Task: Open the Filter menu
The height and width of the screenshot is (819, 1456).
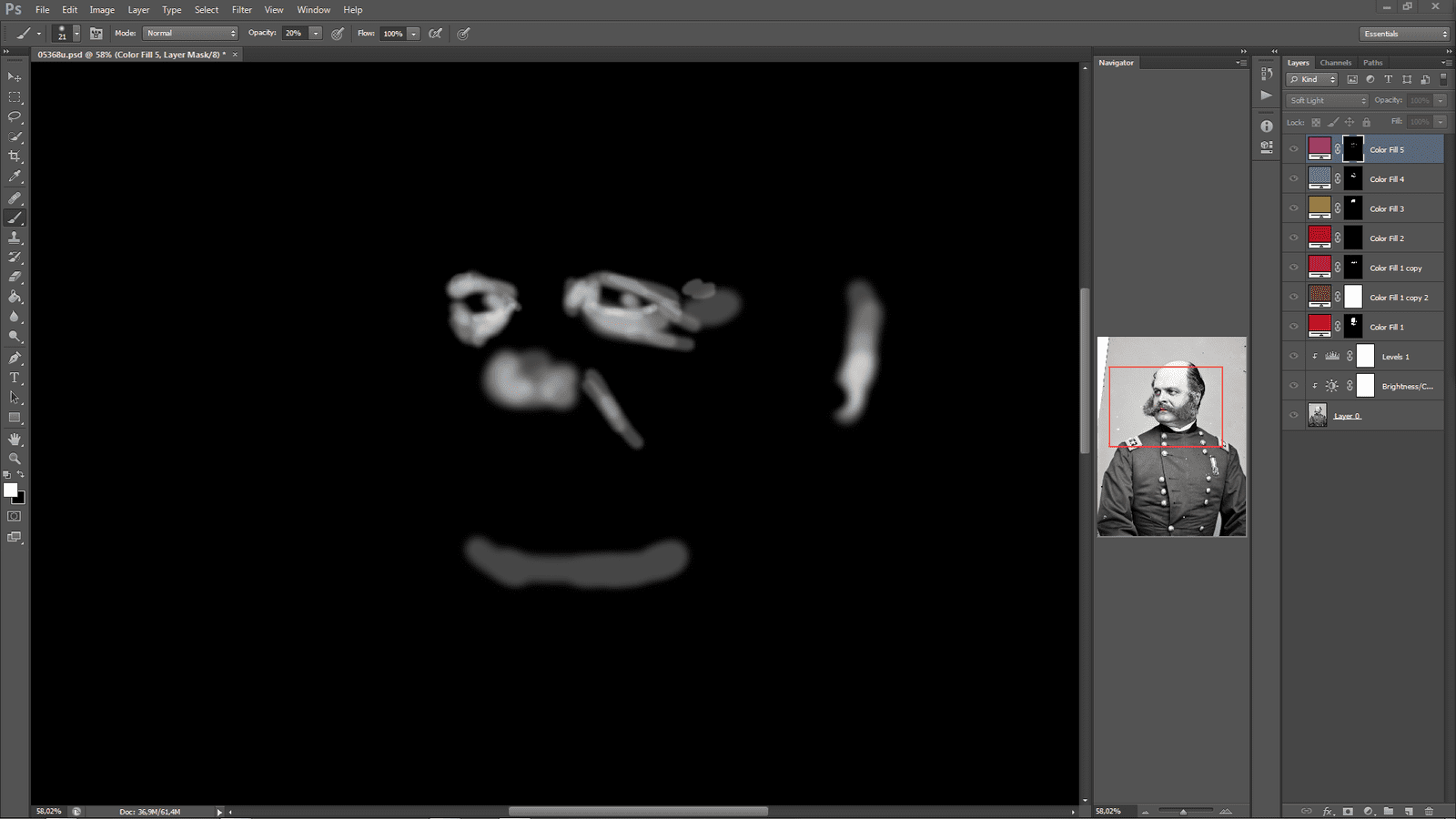Action: click(242, 10)
